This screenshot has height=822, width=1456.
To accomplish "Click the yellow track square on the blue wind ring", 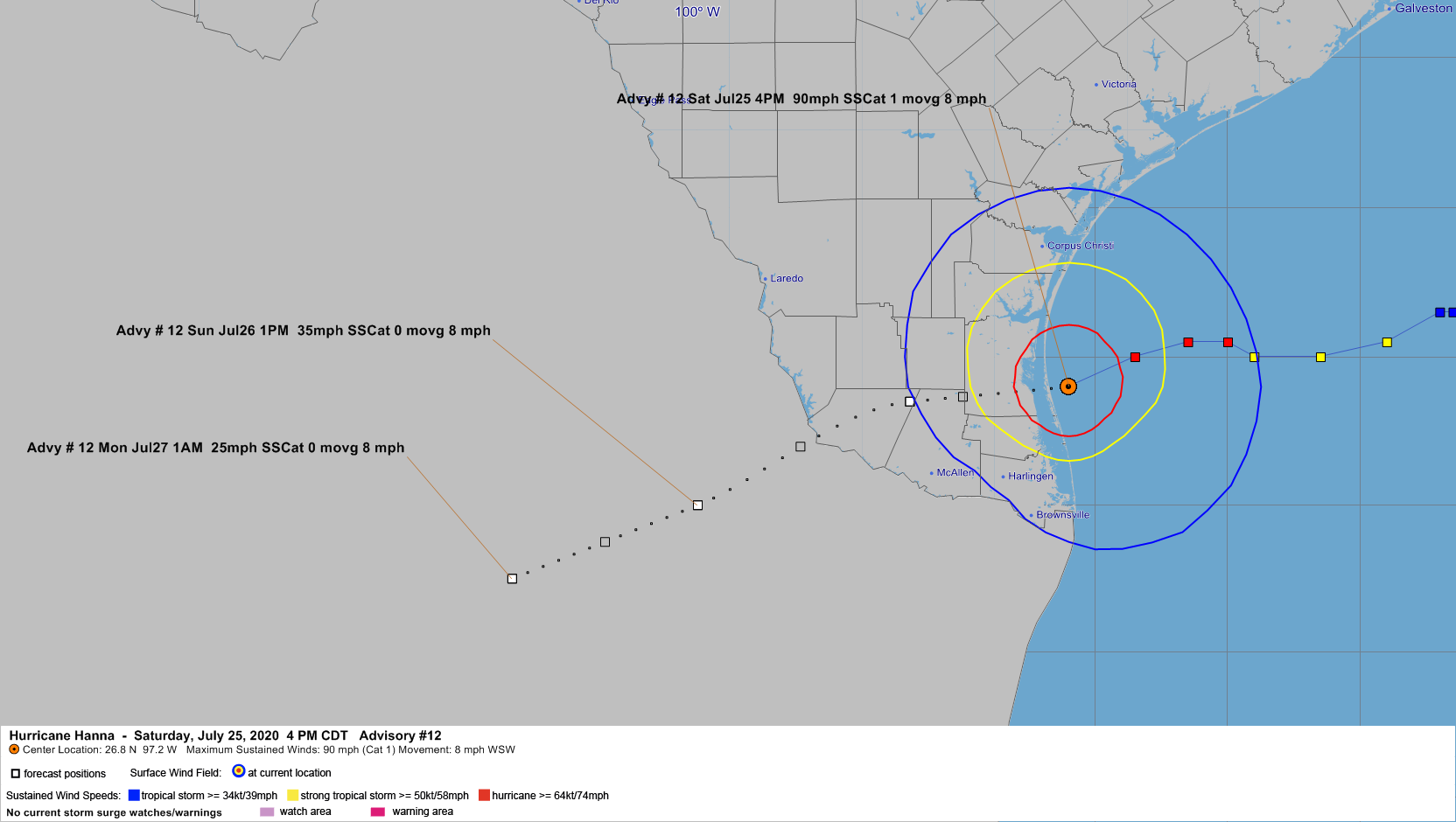I will click(x=1254, y=357).
